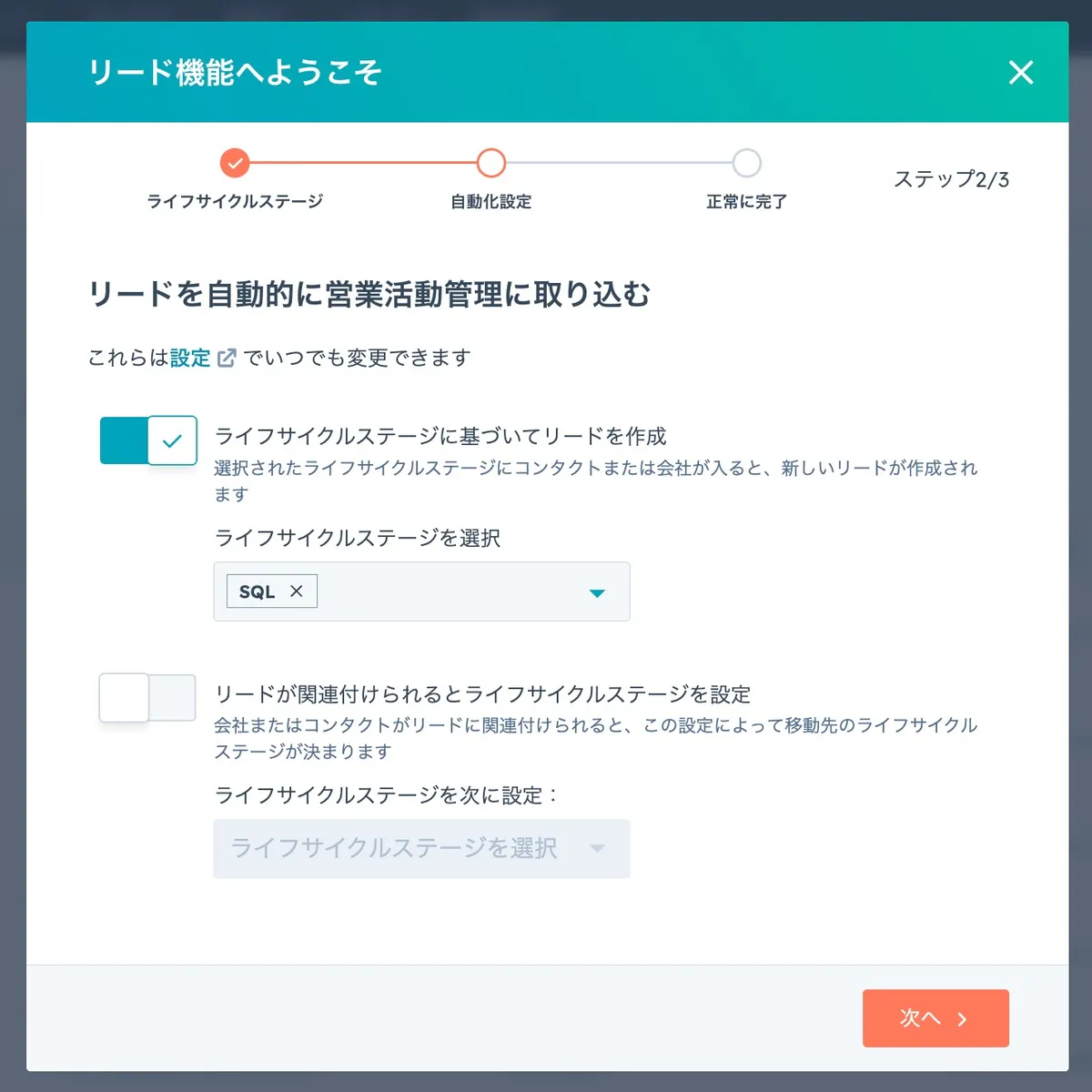The image size is (1092, 1092).
Task: Click the orange progress line between steps
Action: (x=362, y=164)
